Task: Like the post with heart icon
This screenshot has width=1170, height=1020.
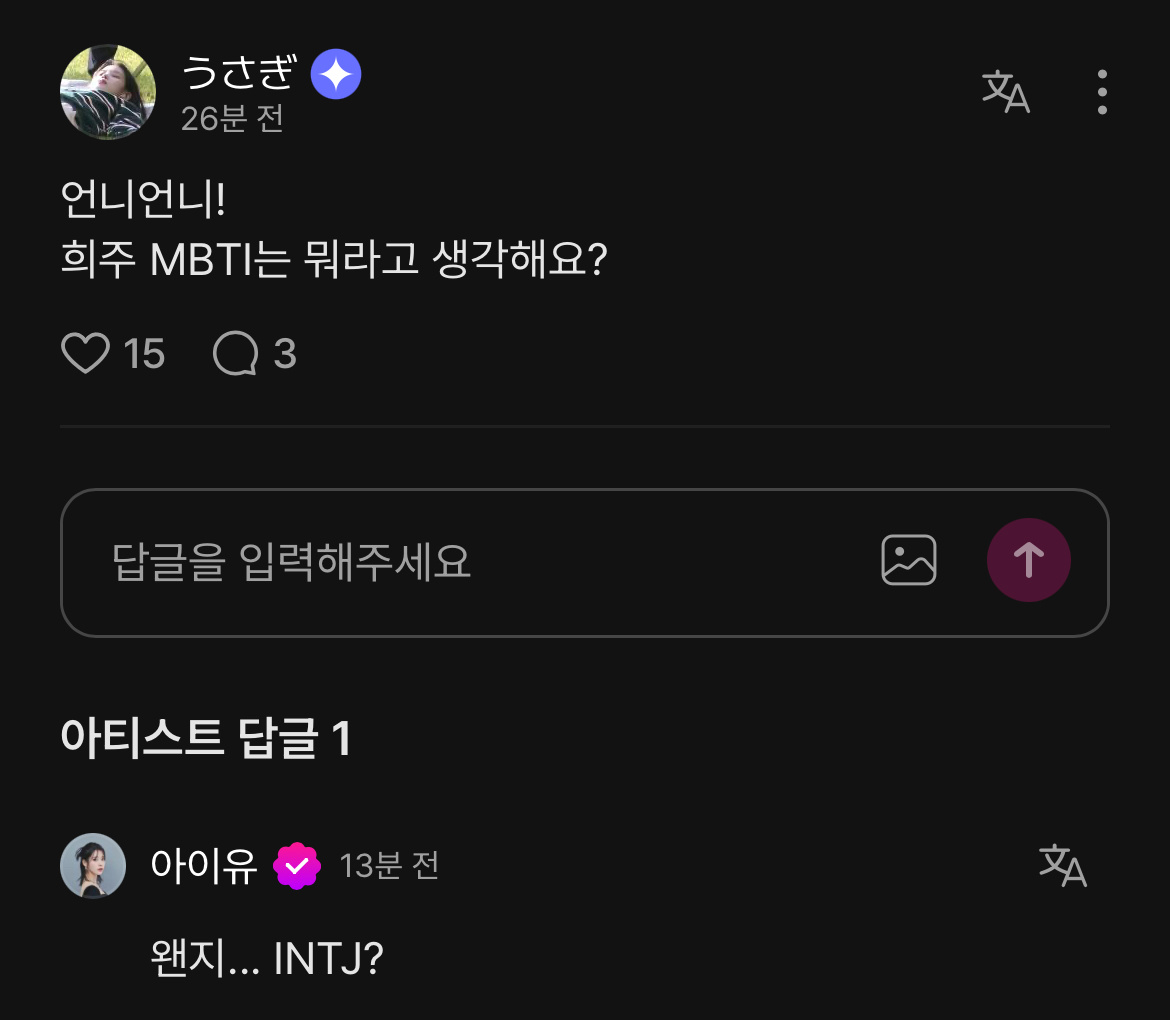Action: (x=85, y=354)
